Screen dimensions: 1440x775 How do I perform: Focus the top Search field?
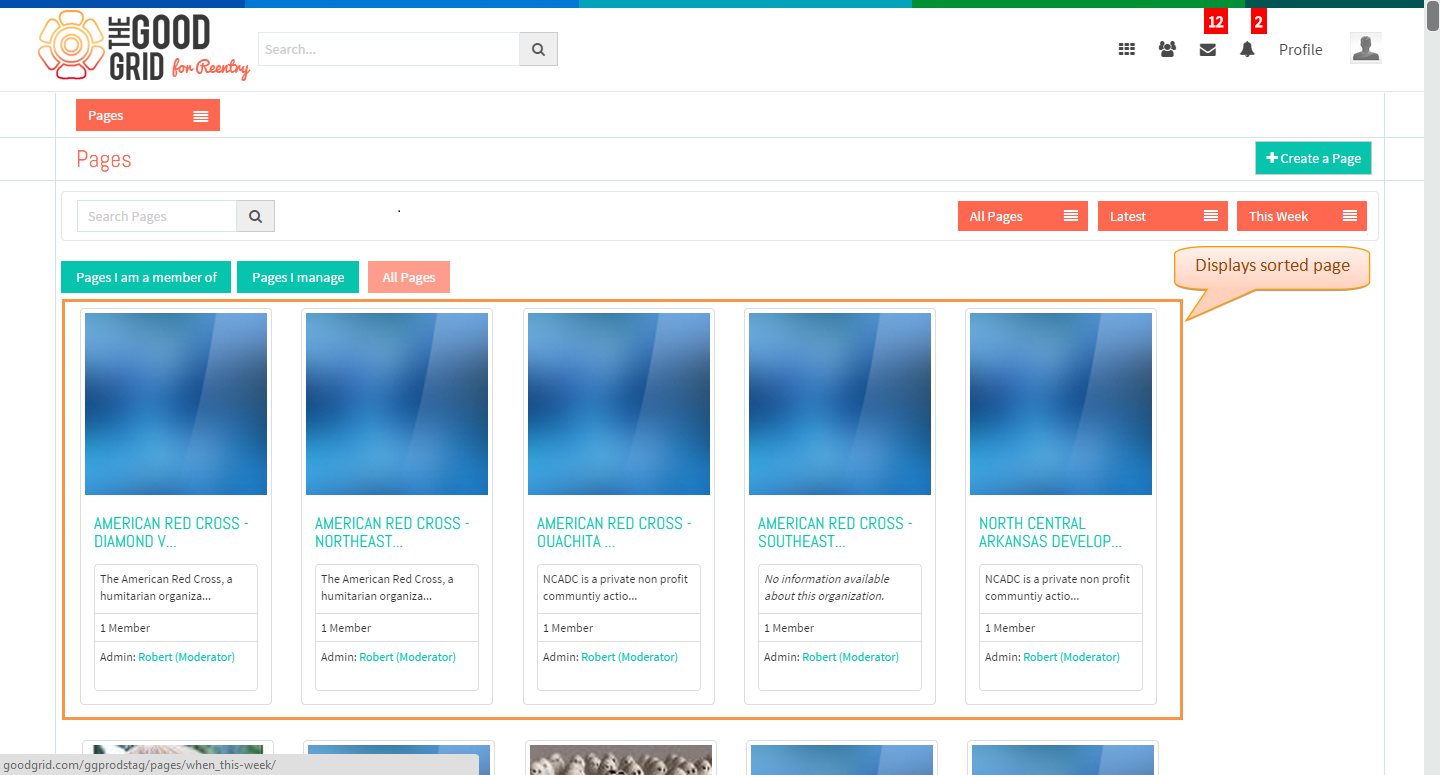(389, 49)
